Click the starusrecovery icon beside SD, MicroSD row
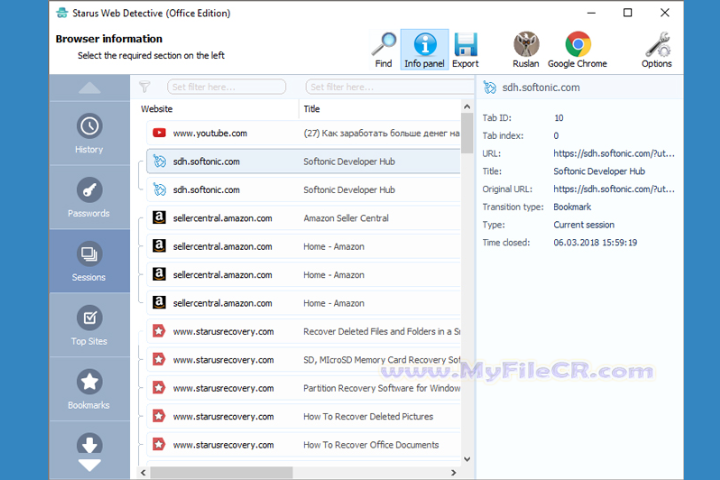The width and height of the screenshot is (720, 480). (159, 359)
